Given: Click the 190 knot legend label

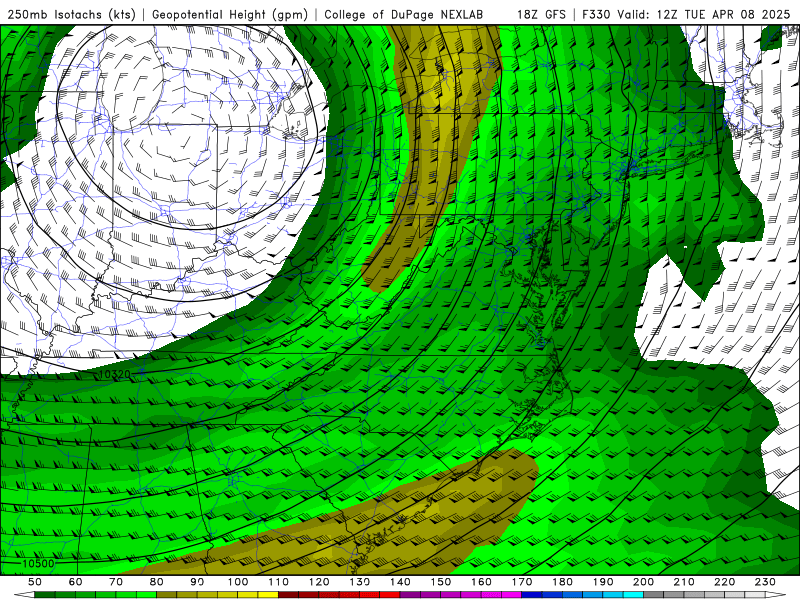Looking at the screenshot, I should point(603,582).
